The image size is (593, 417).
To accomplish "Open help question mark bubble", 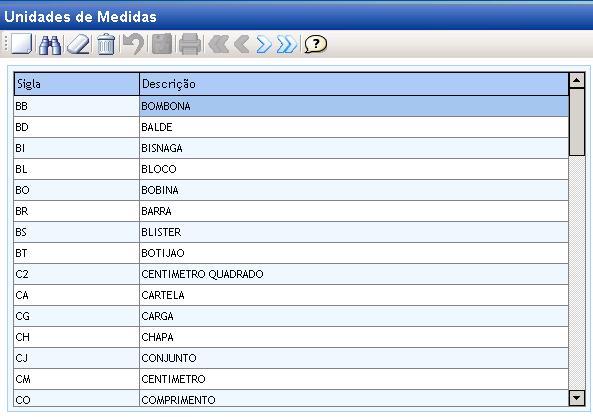I will 316,44.
